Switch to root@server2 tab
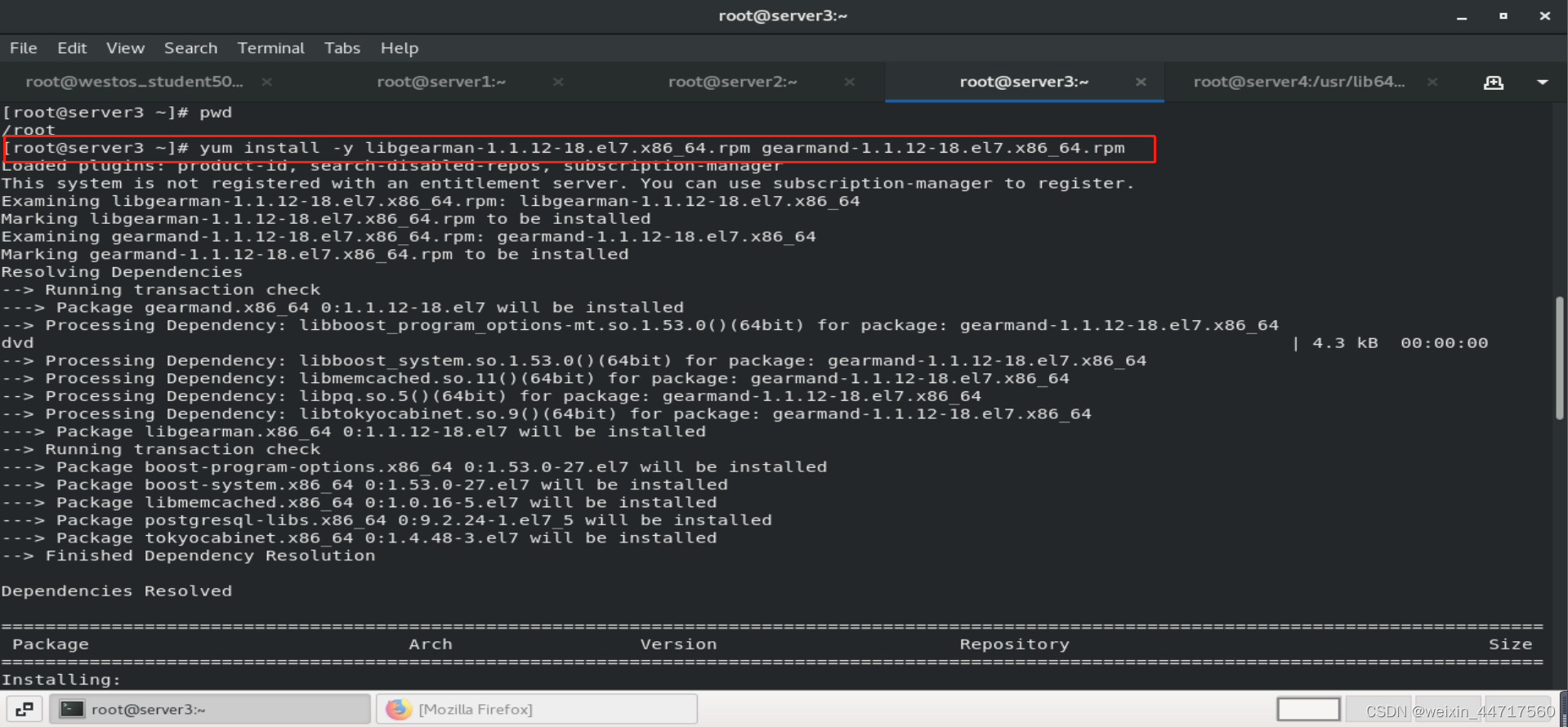 coord(732,82)
